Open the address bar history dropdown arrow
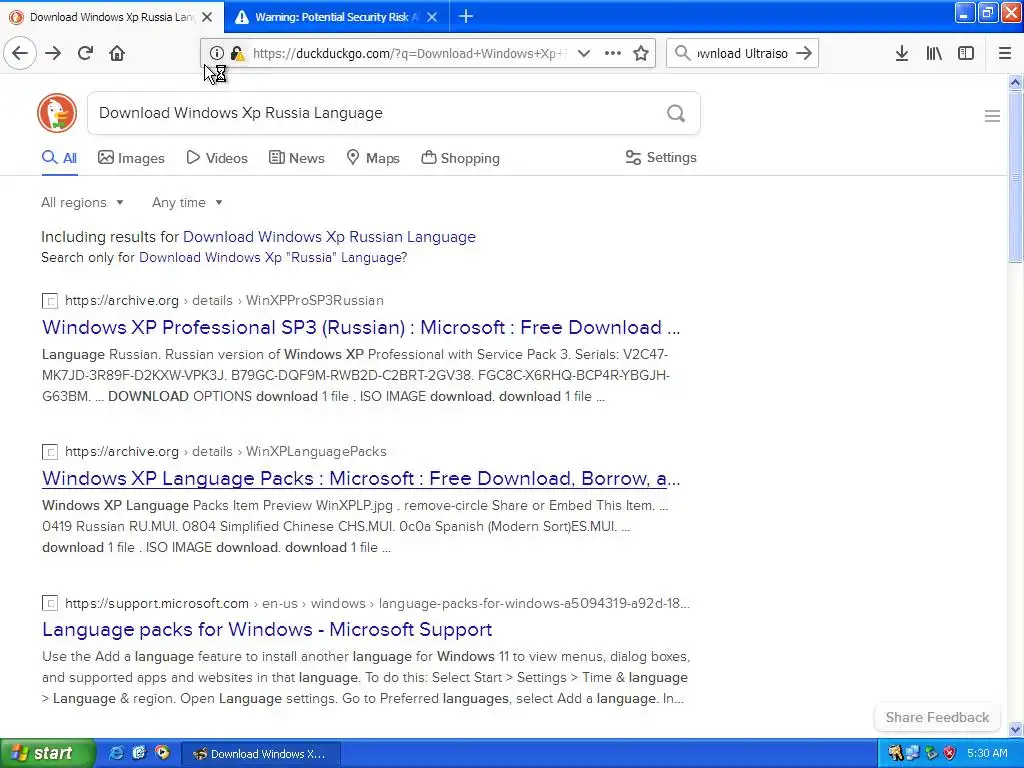The image size is (1024, 768). click(x=584, y=53)
